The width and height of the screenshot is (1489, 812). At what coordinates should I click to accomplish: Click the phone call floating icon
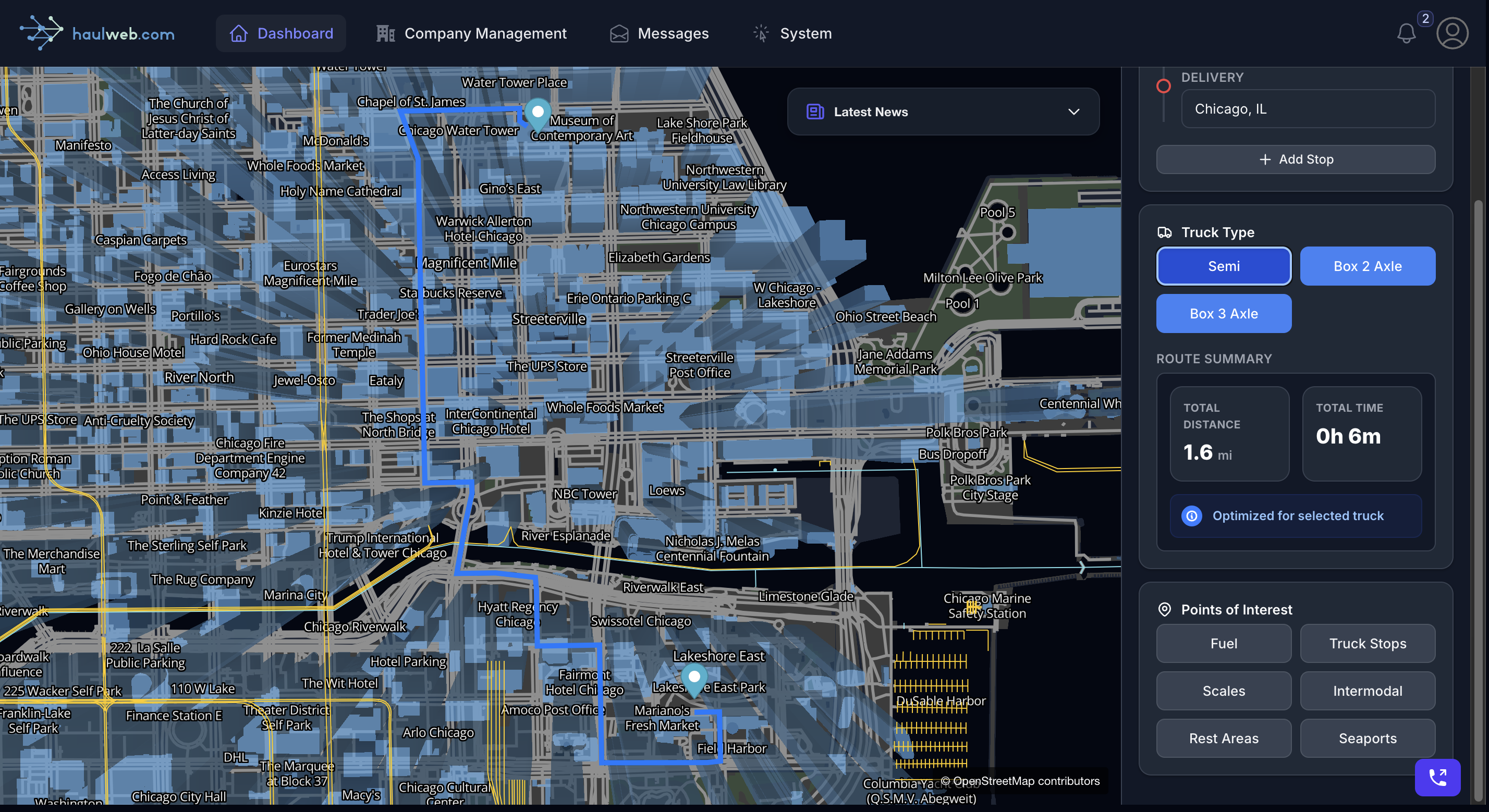point(1437,777)
